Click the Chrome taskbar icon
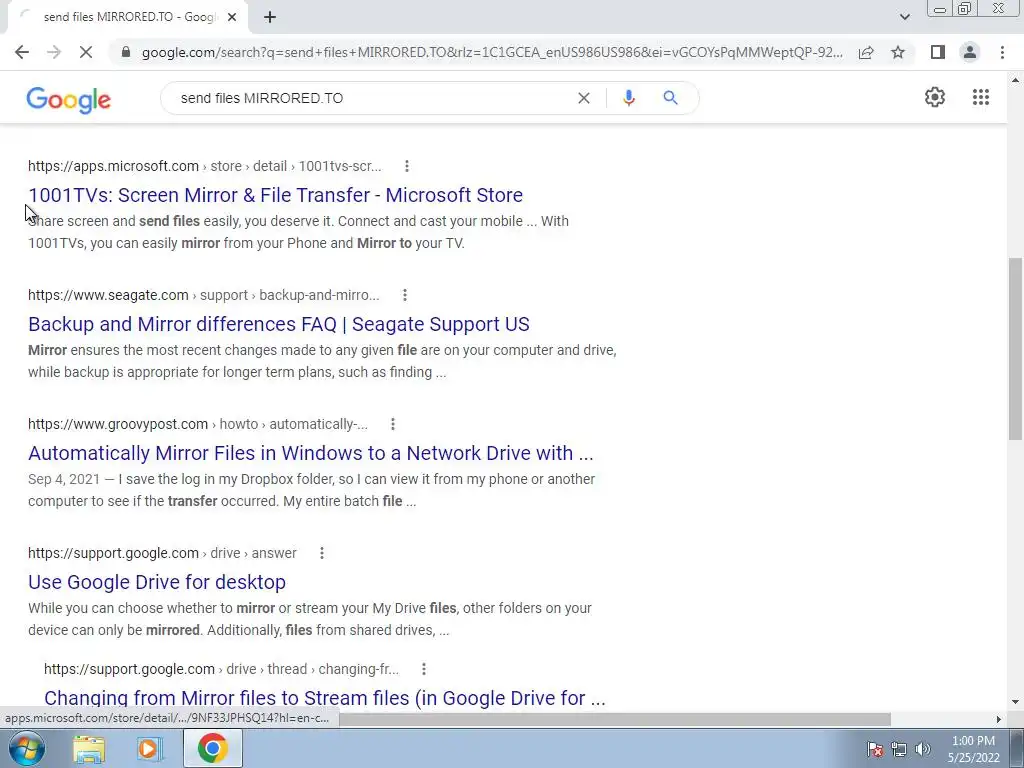The image size is (1024, 768). click(213, 748)
